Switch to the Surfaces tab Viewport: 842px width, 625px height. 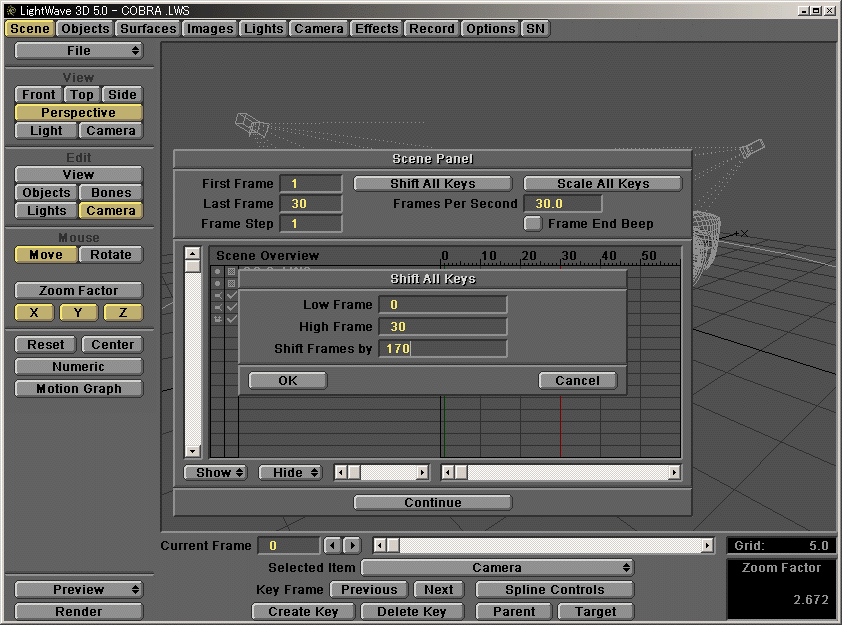pyautogui.click(x=147, y=28)
